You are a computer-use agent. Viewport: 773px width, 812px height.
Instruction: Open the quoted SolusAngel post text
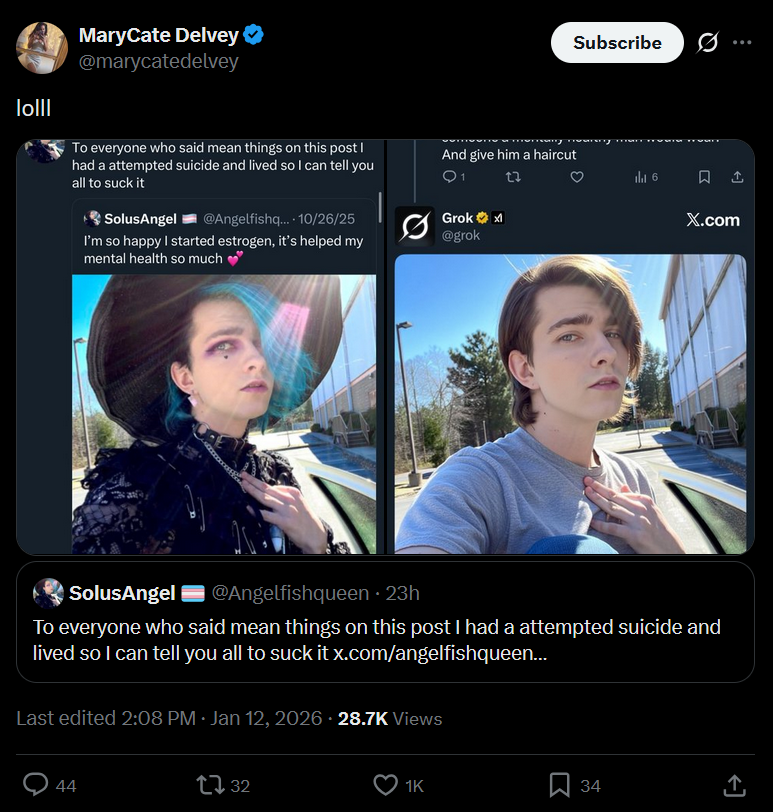[376, 640]
